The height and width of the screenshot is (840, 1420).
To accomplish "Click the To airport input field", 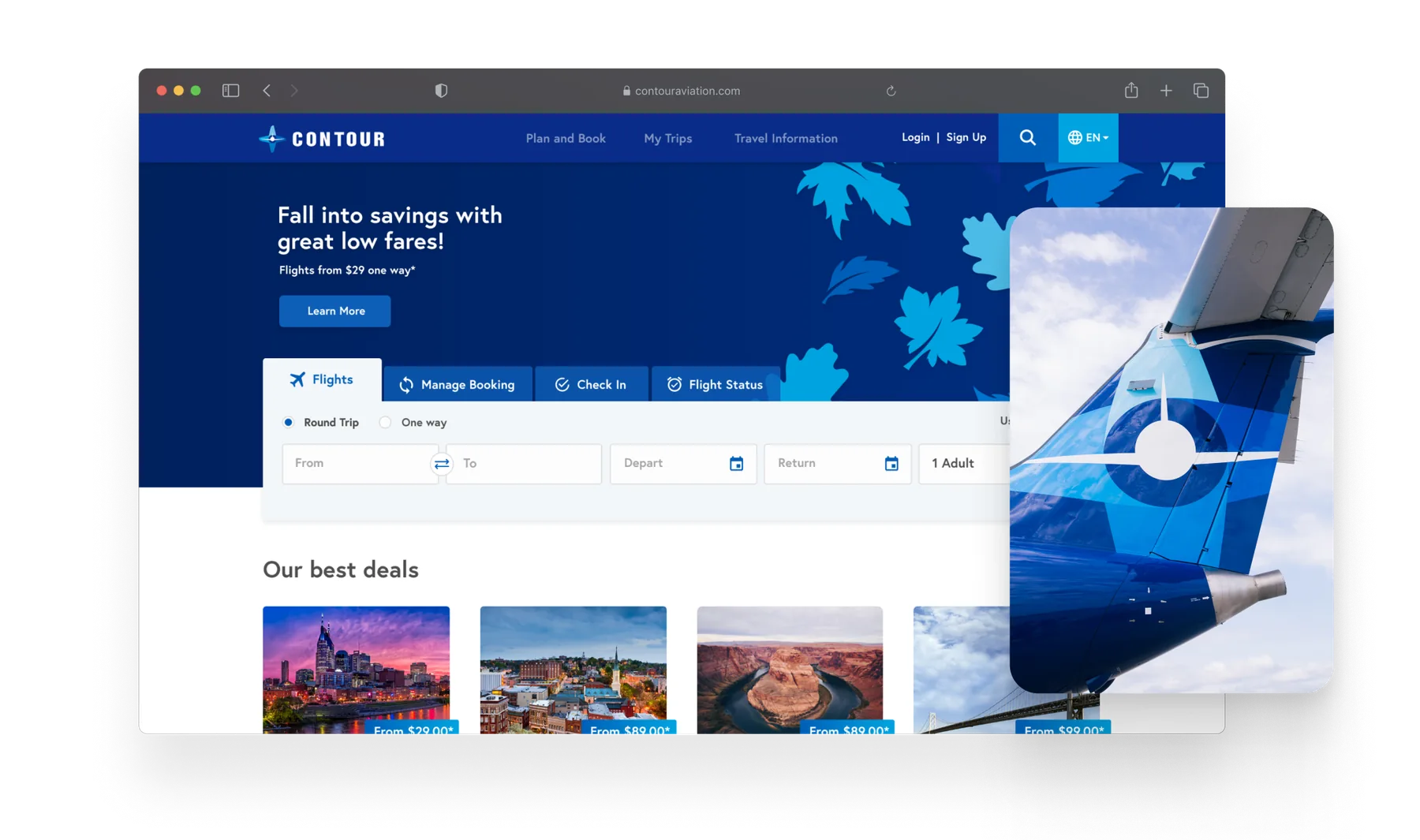I will 524,463.
